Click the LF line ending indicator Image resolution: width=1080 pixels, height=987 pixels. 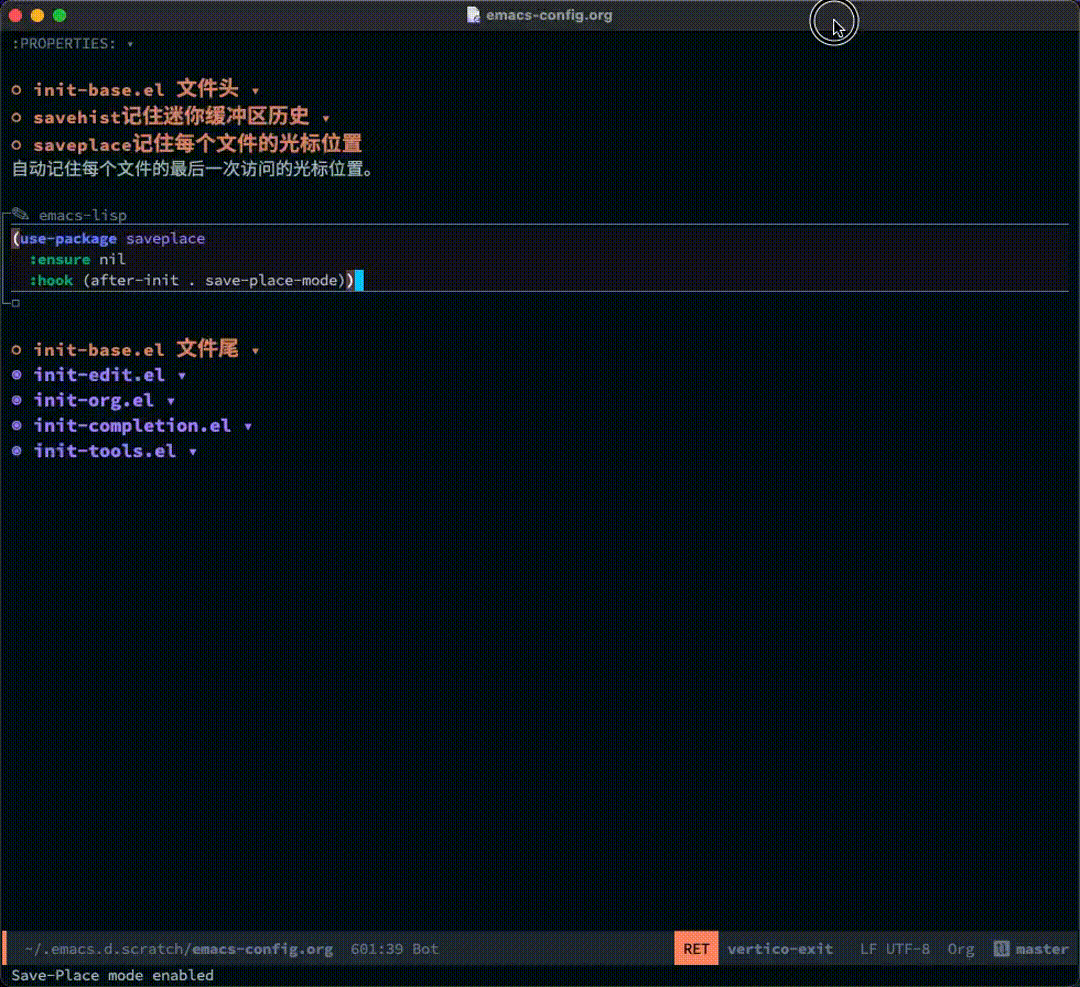coord(868,948)
